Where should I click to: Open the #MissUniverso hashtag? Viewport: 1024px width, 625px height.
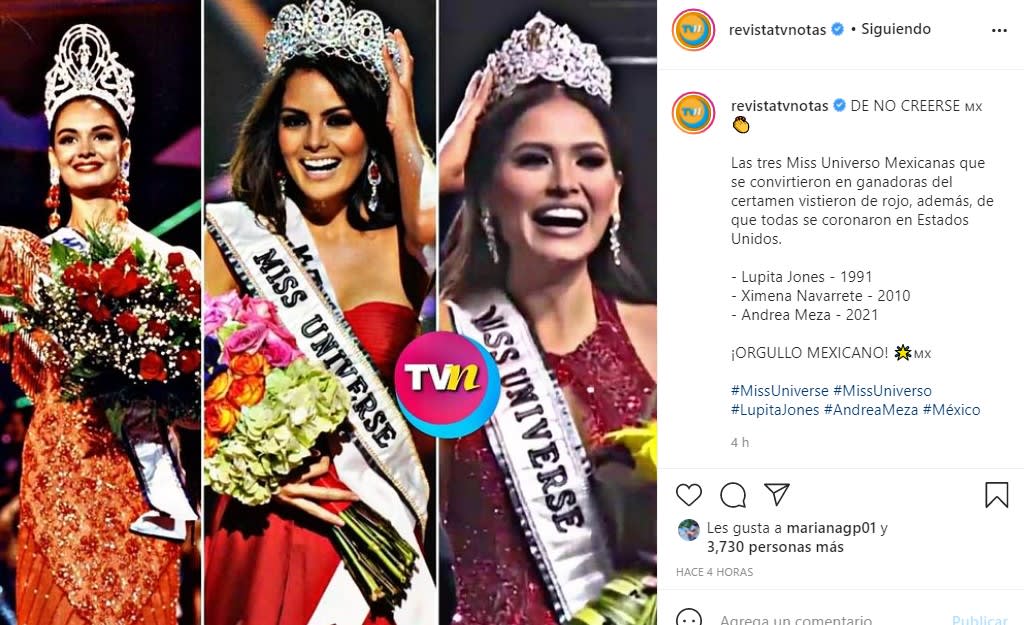tap(882, 391)
